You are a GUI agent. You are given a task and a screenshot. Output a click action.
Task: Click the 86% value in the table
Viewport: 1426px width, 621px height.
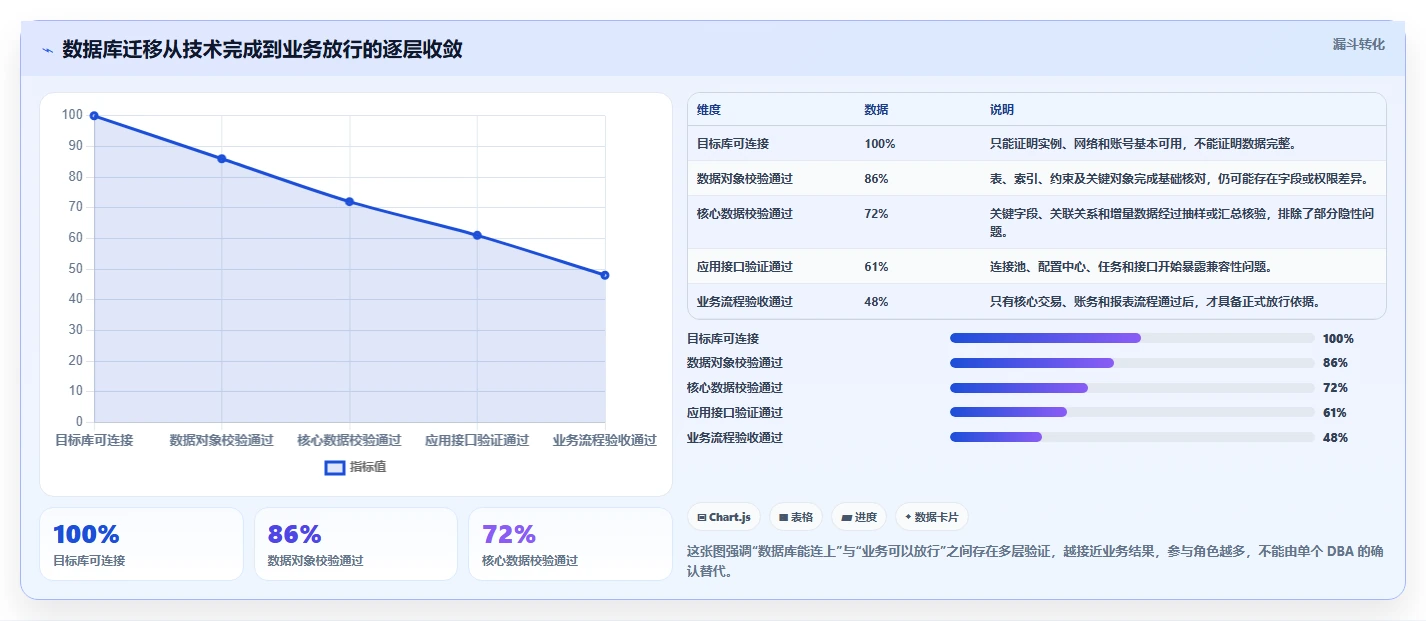click(876, 179)
